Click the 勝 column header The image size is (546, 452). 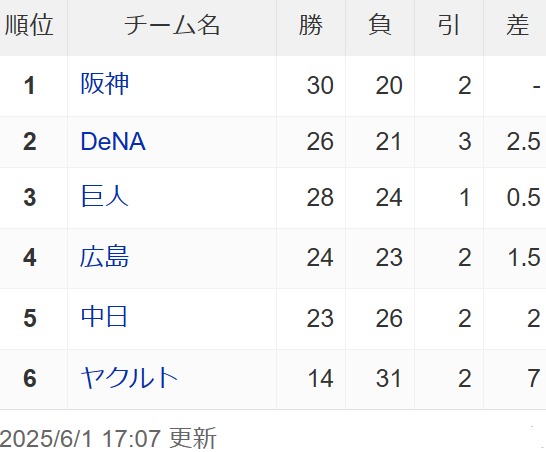pos(311,25)
